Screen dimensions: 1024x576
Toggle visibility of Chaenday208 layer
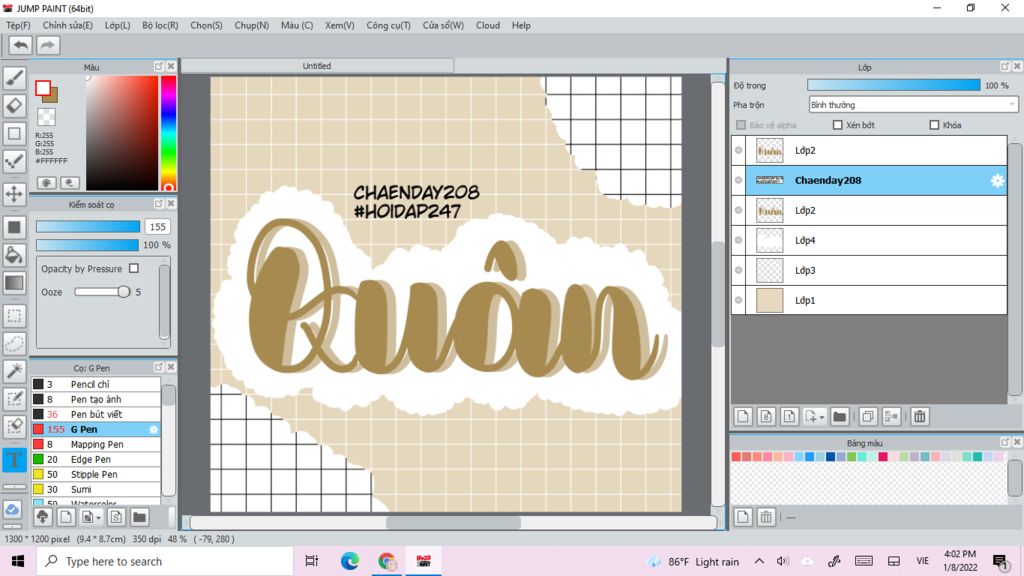(739, 180)
